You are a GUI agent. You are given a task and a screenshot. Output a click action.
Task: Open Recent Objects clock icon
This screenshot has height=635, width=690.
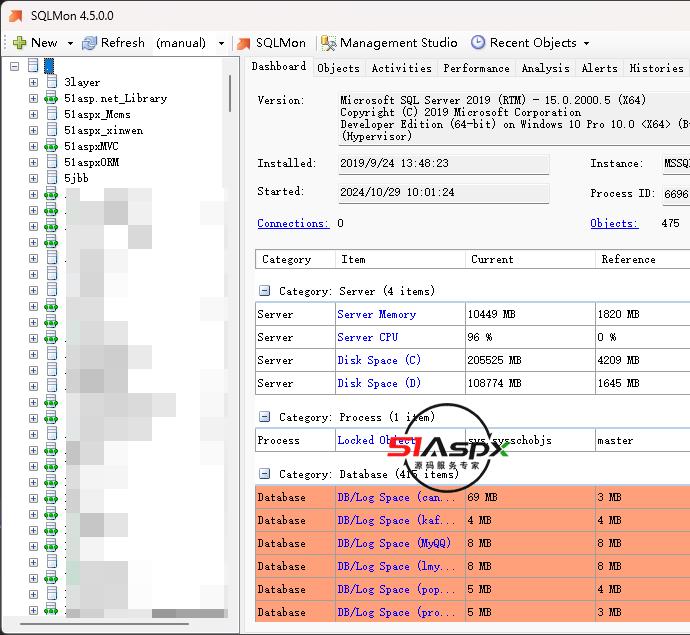coord(478,43)
